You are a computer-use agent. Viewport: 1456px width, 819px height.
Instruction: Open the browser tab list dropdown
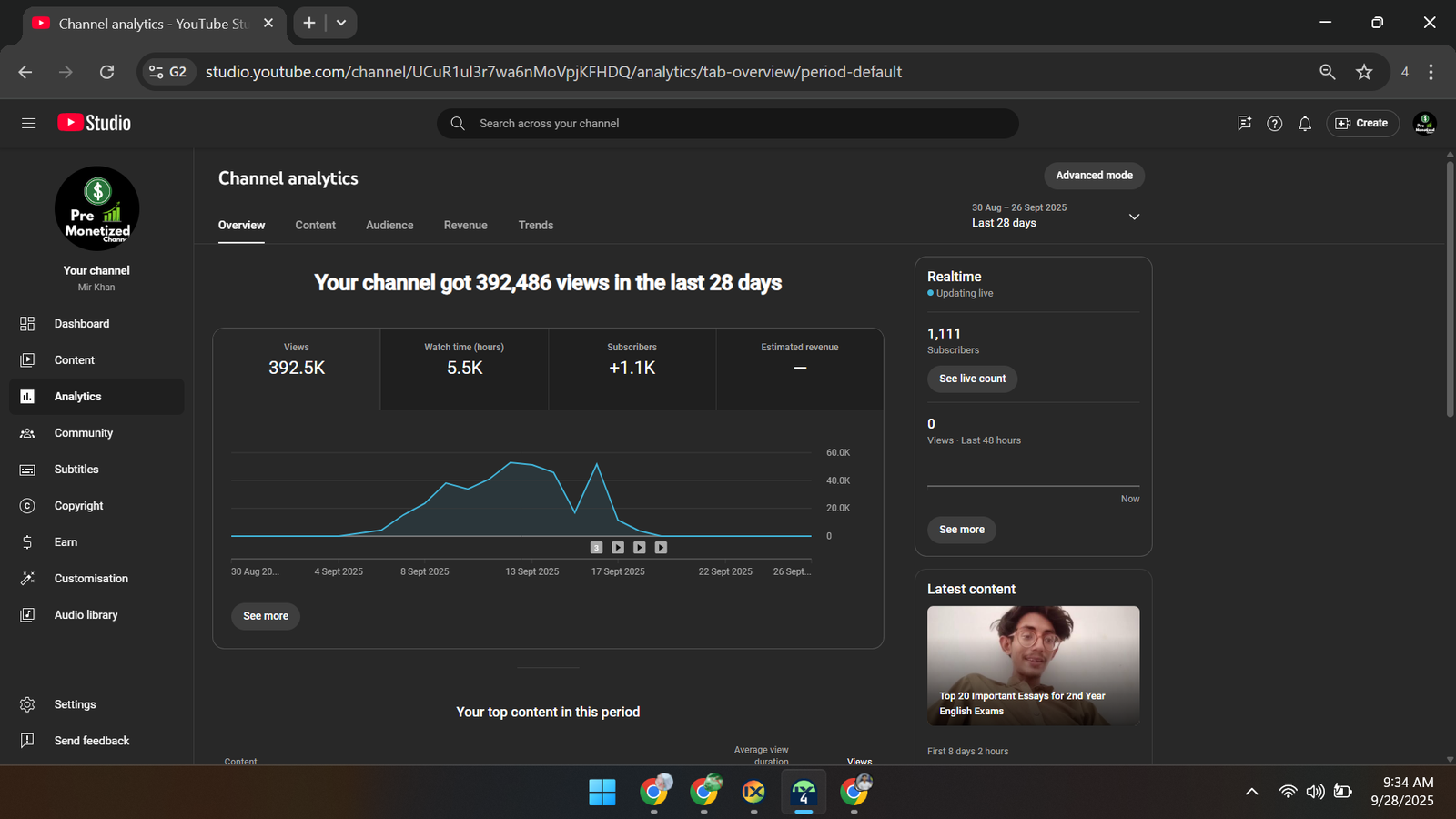point(341,23)
